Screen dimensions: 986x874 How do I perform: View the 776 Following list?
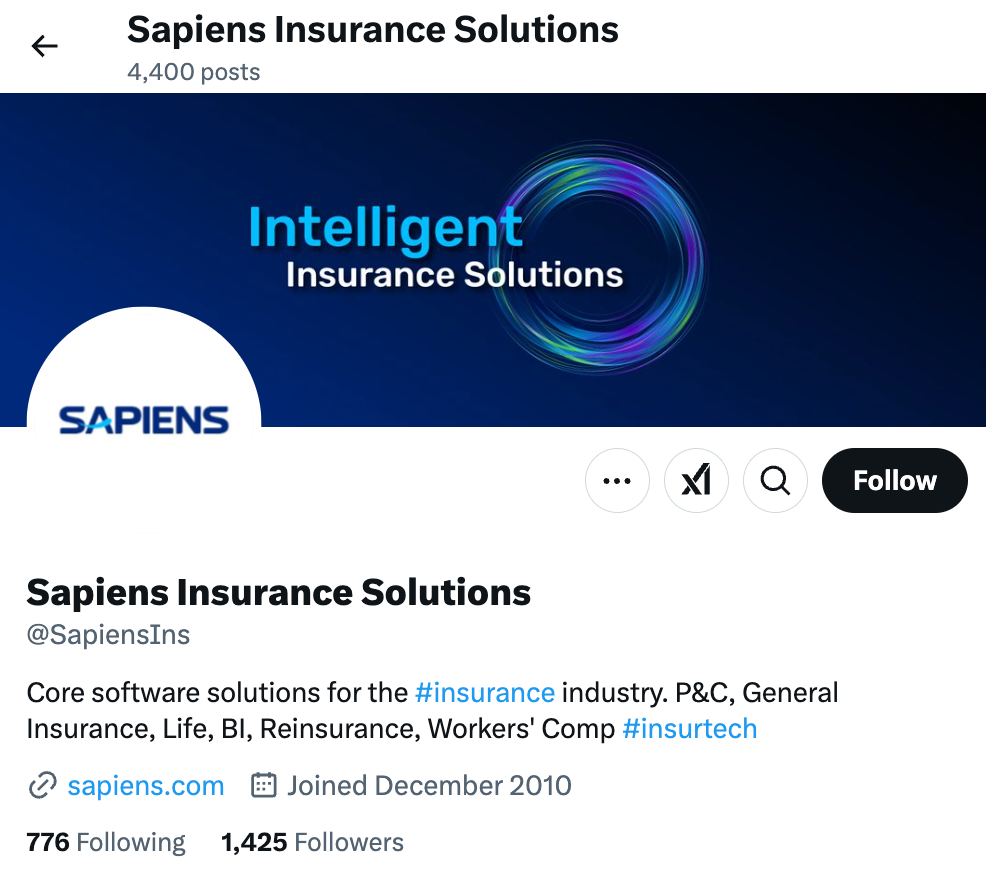(105, 842)
